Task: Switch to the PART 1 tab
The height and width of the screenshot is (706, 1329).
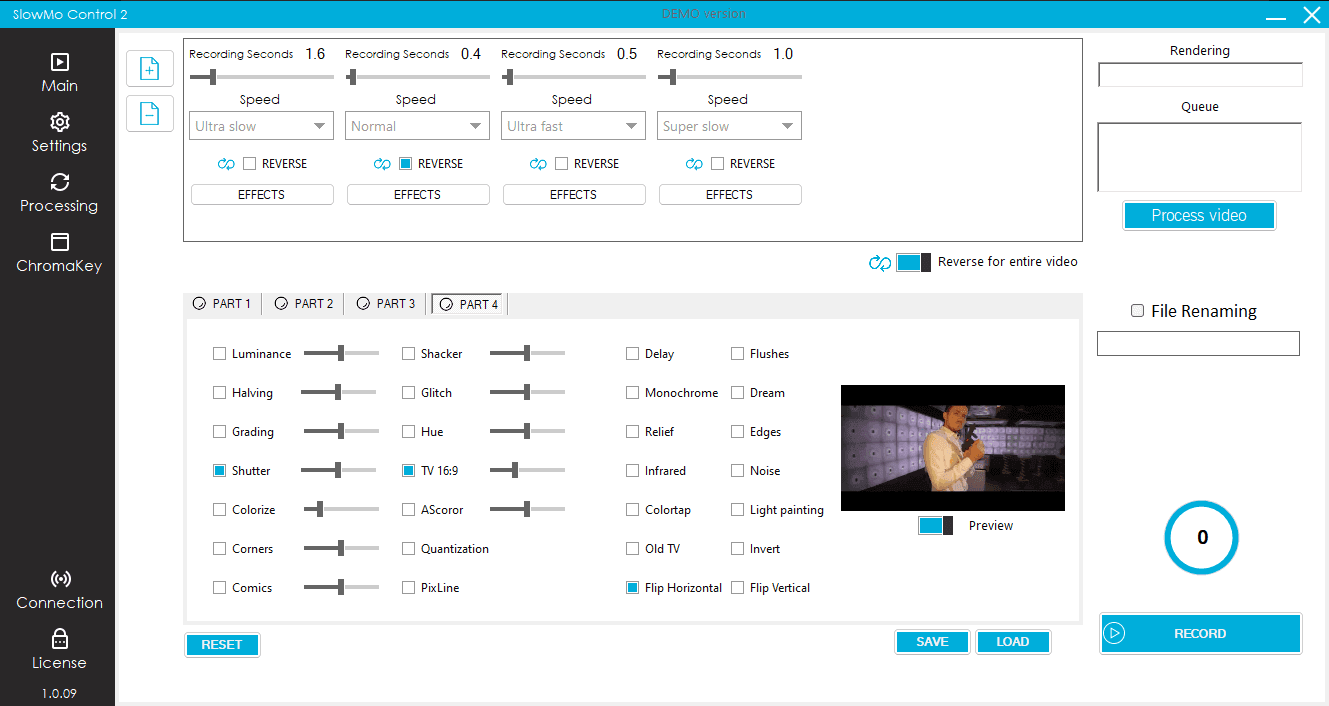Action: point(222,304)
